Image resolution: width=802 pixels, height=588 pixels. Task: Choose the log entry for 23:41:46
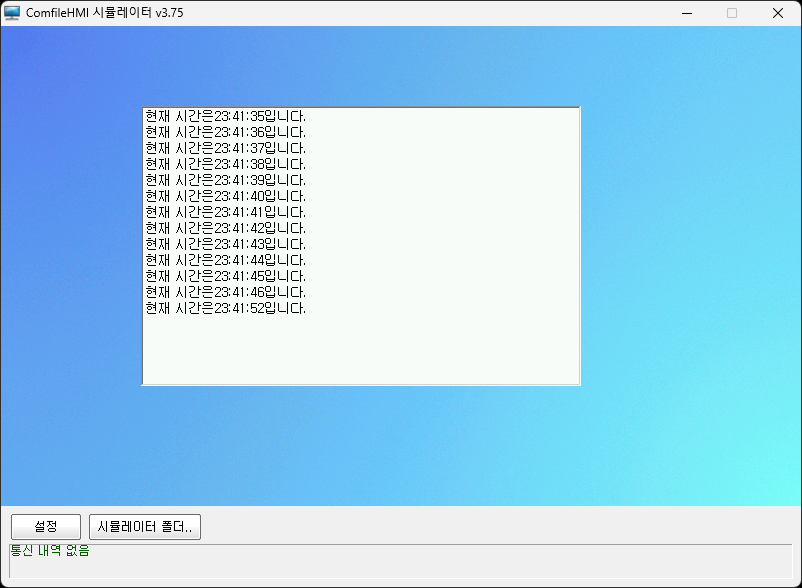click(x=225, y=292)
